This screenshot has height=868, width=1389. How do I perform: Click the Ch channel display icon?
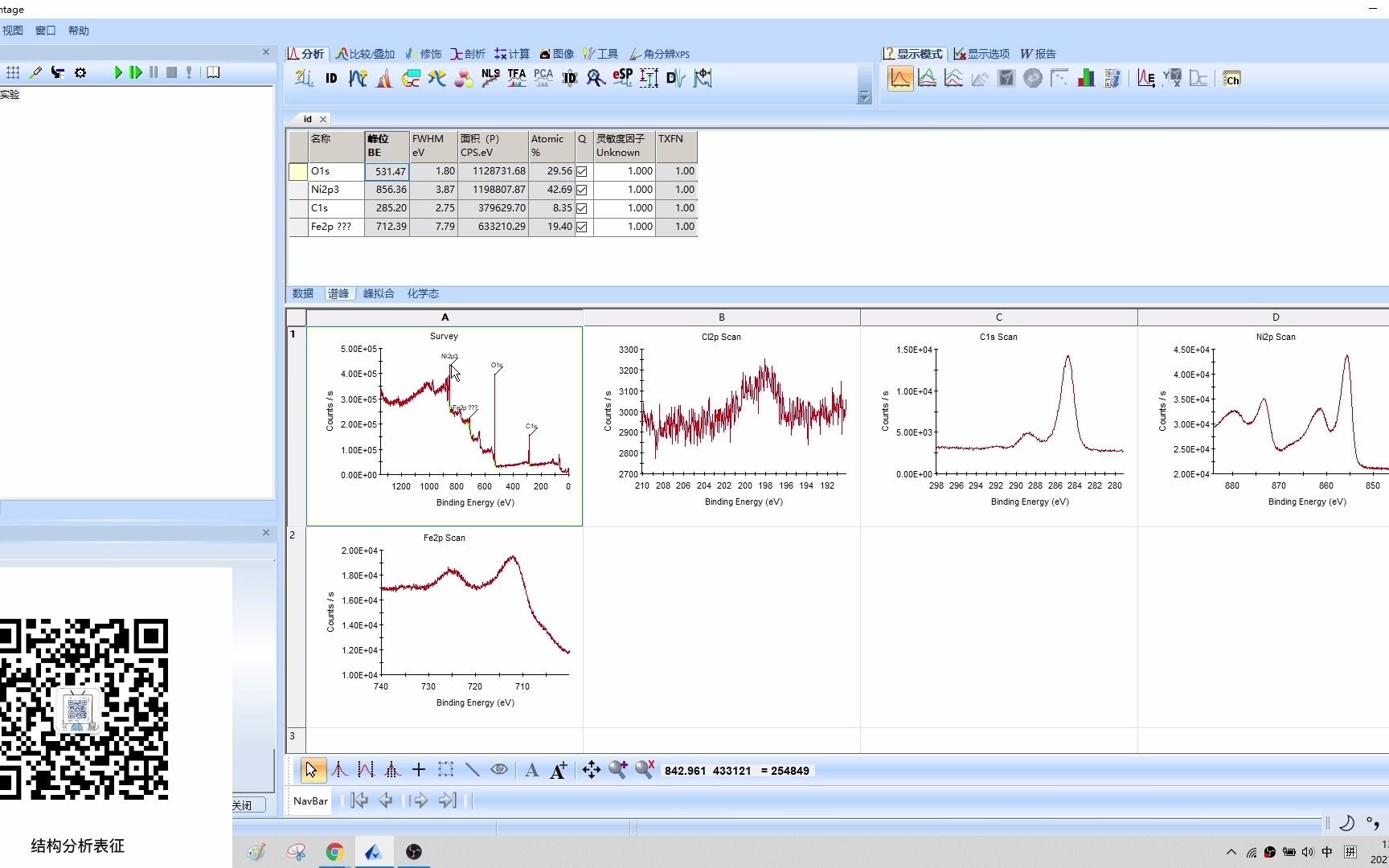click(1231, 79)
